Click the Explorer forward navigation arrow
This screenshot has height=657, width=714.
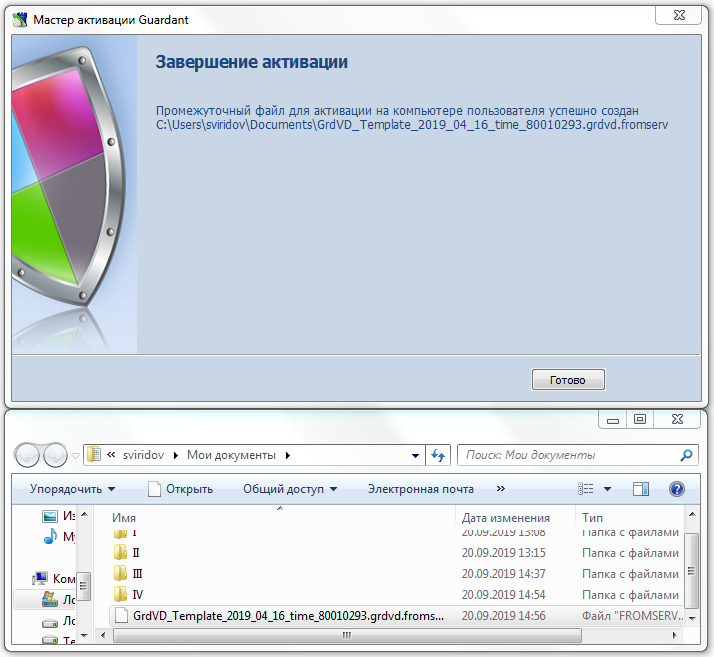55,455
